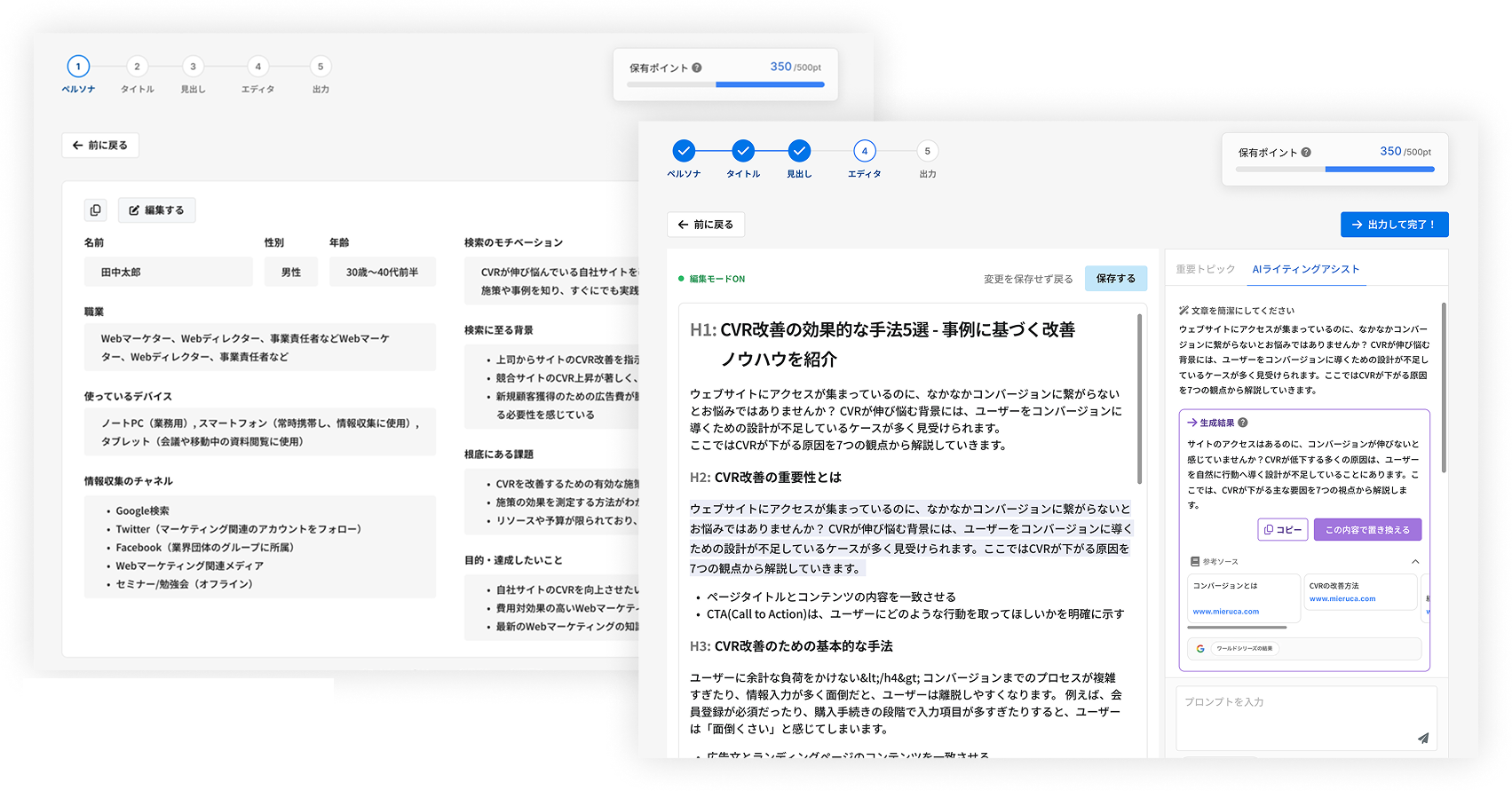Click the copy icon beside the edit button
The height and width of the screenshot is (791, 1512).
[95, 210]
